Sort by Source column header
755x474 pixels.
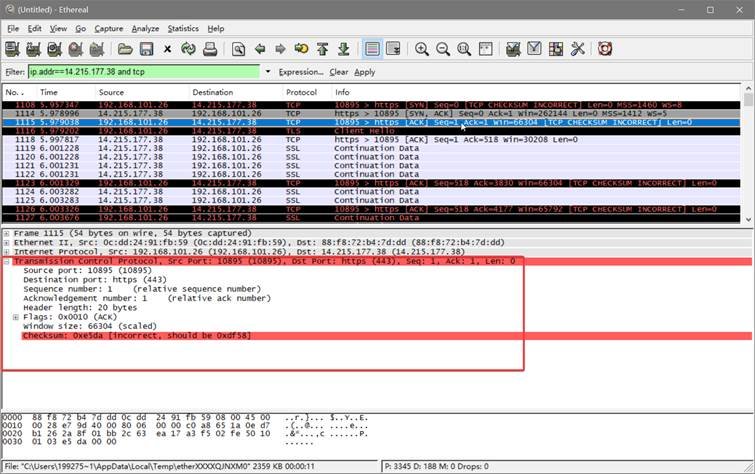(142, 92)
